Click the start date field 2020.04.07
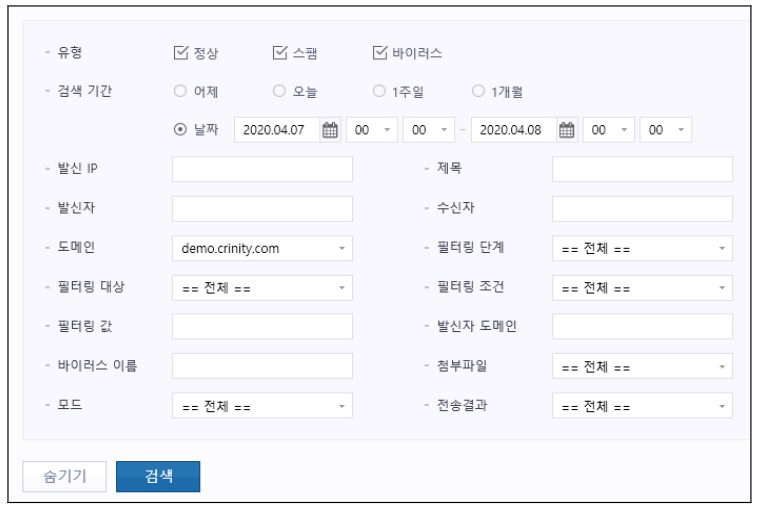Screen dimensions: 757x508 [x=277, y=130]
